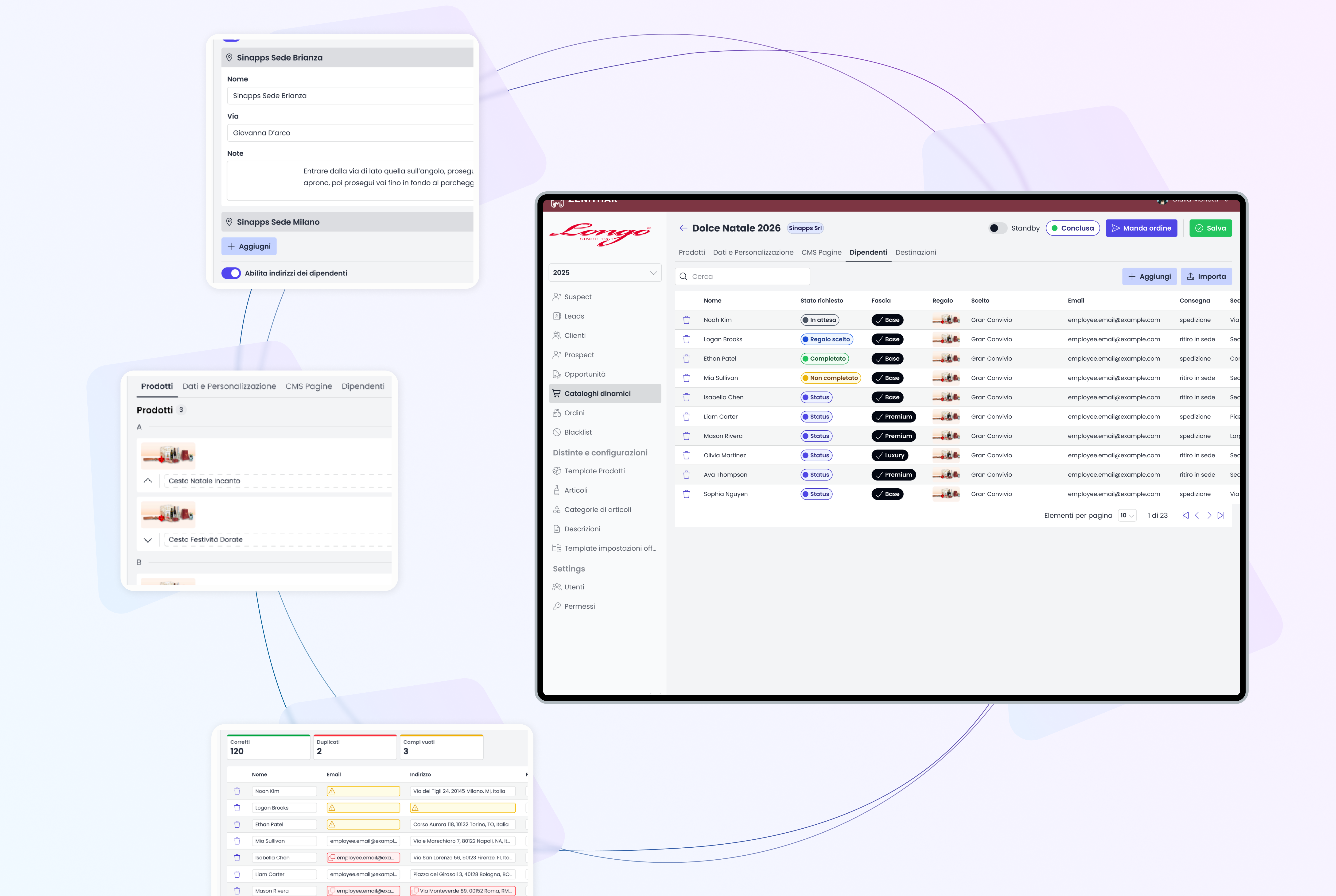Delete Noah Kim in import preview
Viewport: 1336px width, 896px height.
[x=237, y=792]
